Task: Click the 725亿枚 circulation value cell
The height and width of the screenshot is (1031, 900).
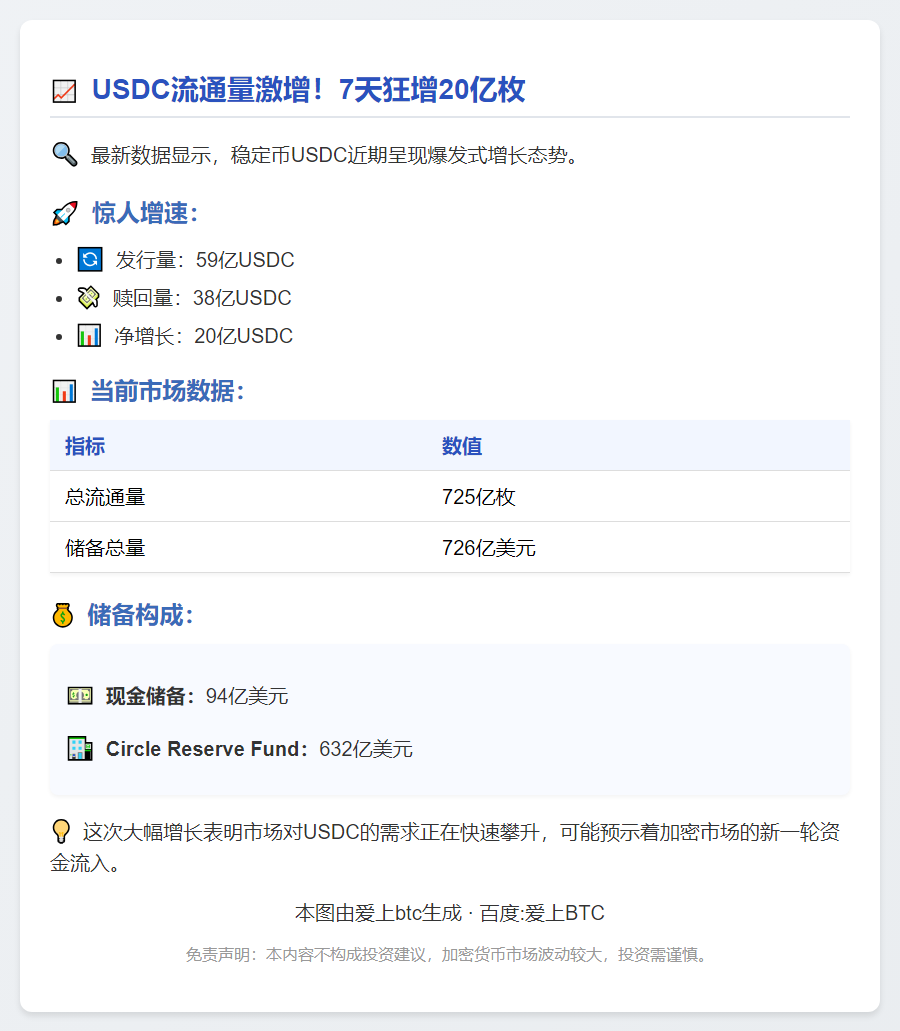Action: 479,497
